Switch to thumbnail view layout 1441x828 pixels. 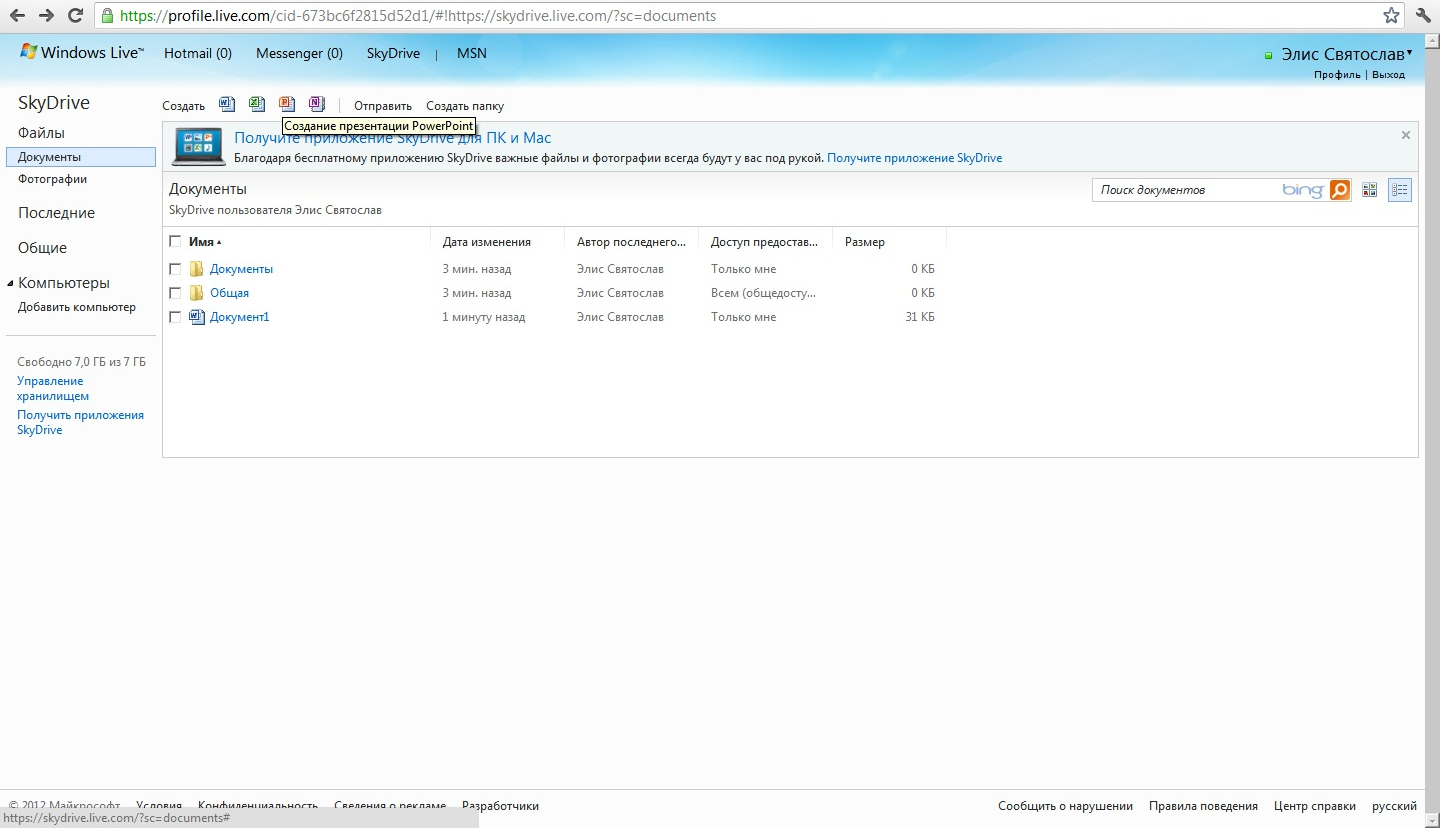(x=1370, y=190)
